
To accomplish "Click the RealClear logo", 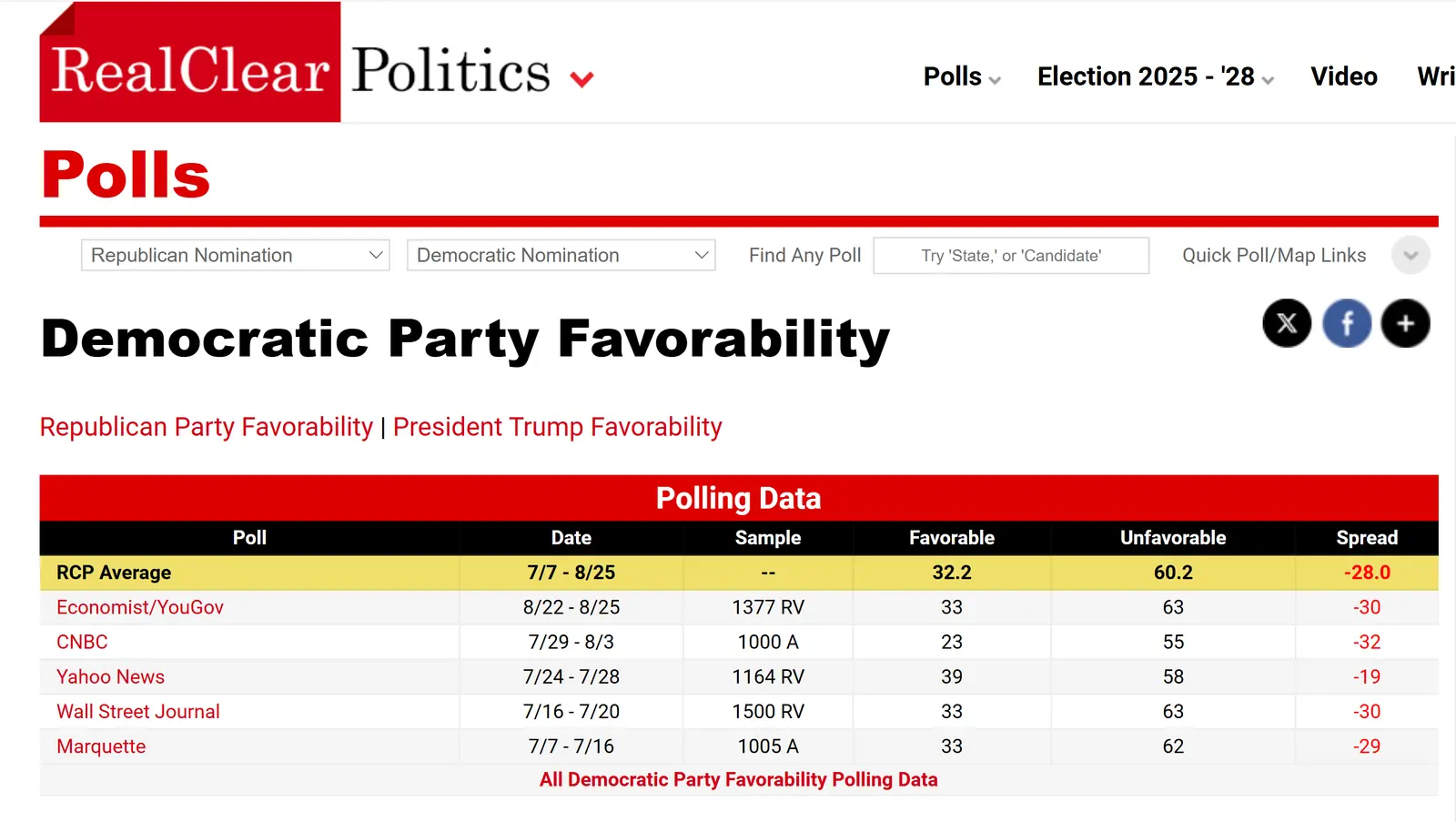I will point(190,69).
